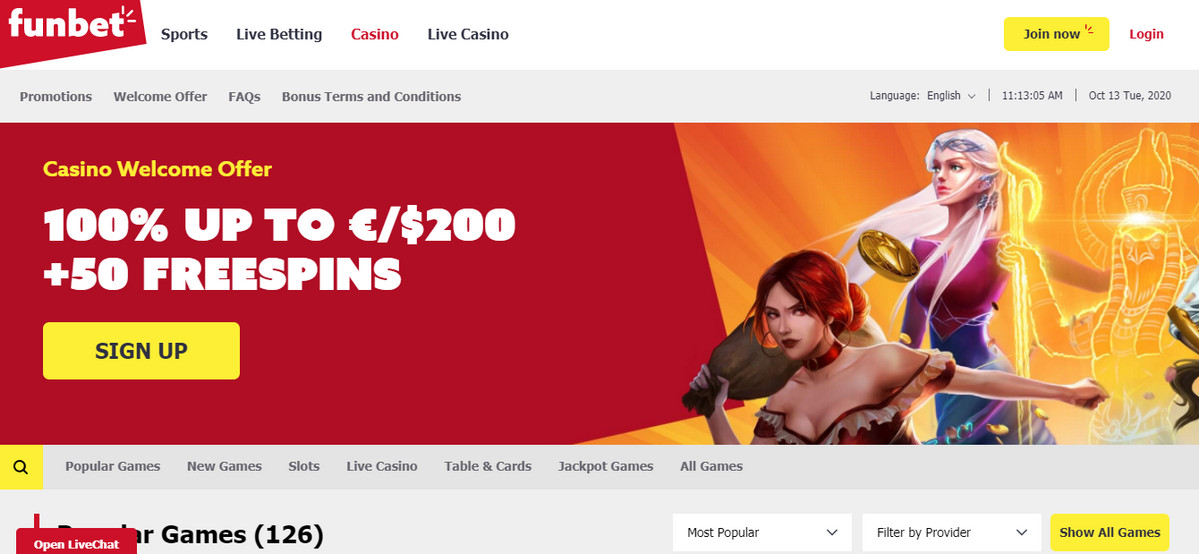Open the Live Betting menu item
Viewport: 1199px width, 554px height.
(279, 34)
